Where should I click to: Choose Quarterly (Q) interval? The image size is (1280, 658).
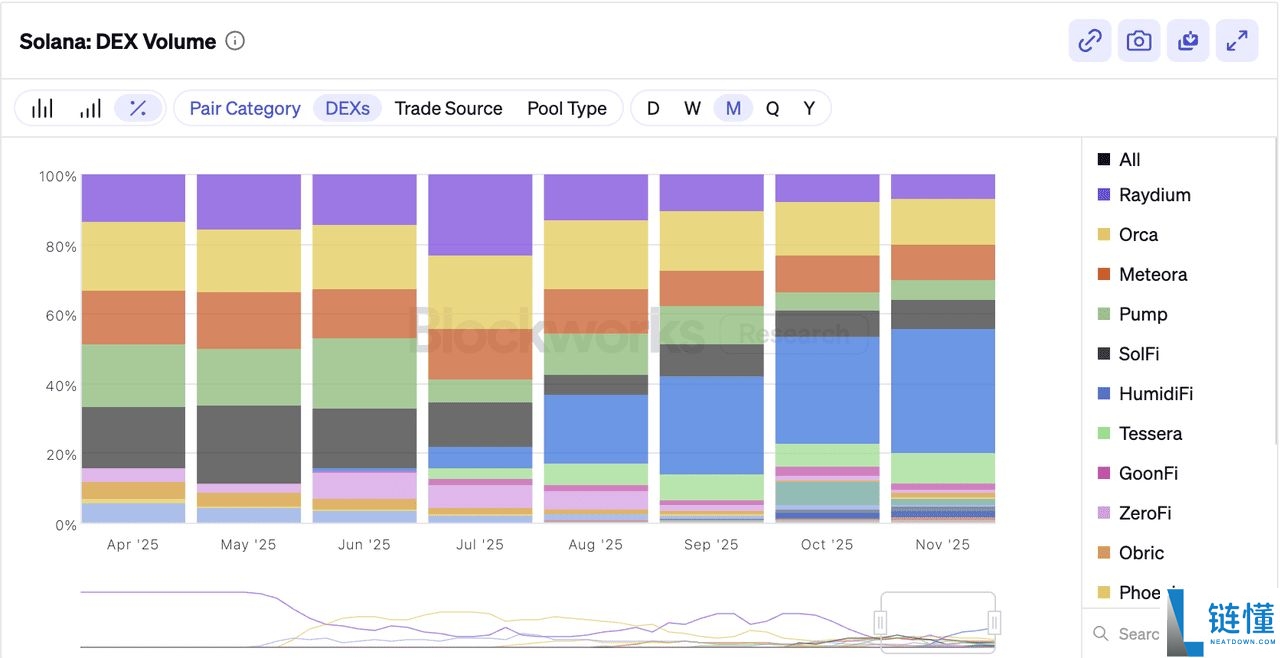772,108
